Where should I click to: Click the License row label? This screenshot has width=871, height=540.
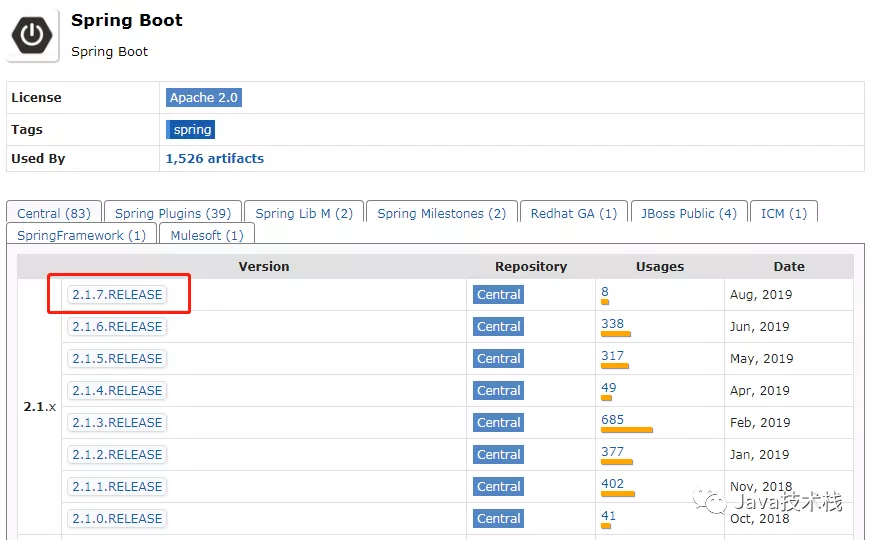pos(36,97)
